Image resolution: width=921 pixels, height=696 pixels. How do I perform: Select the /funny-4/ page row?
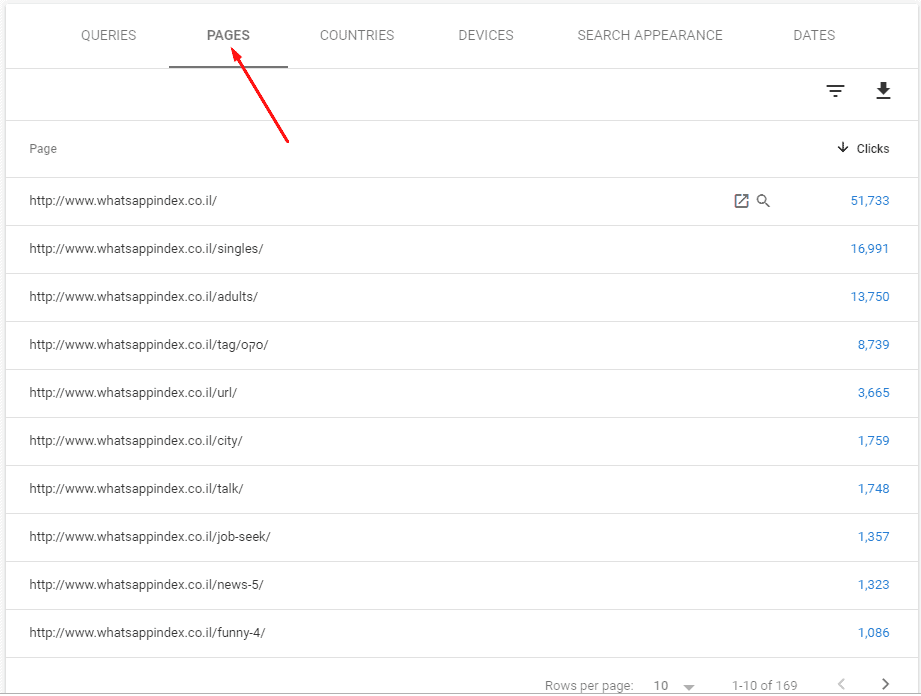[462, 633]
